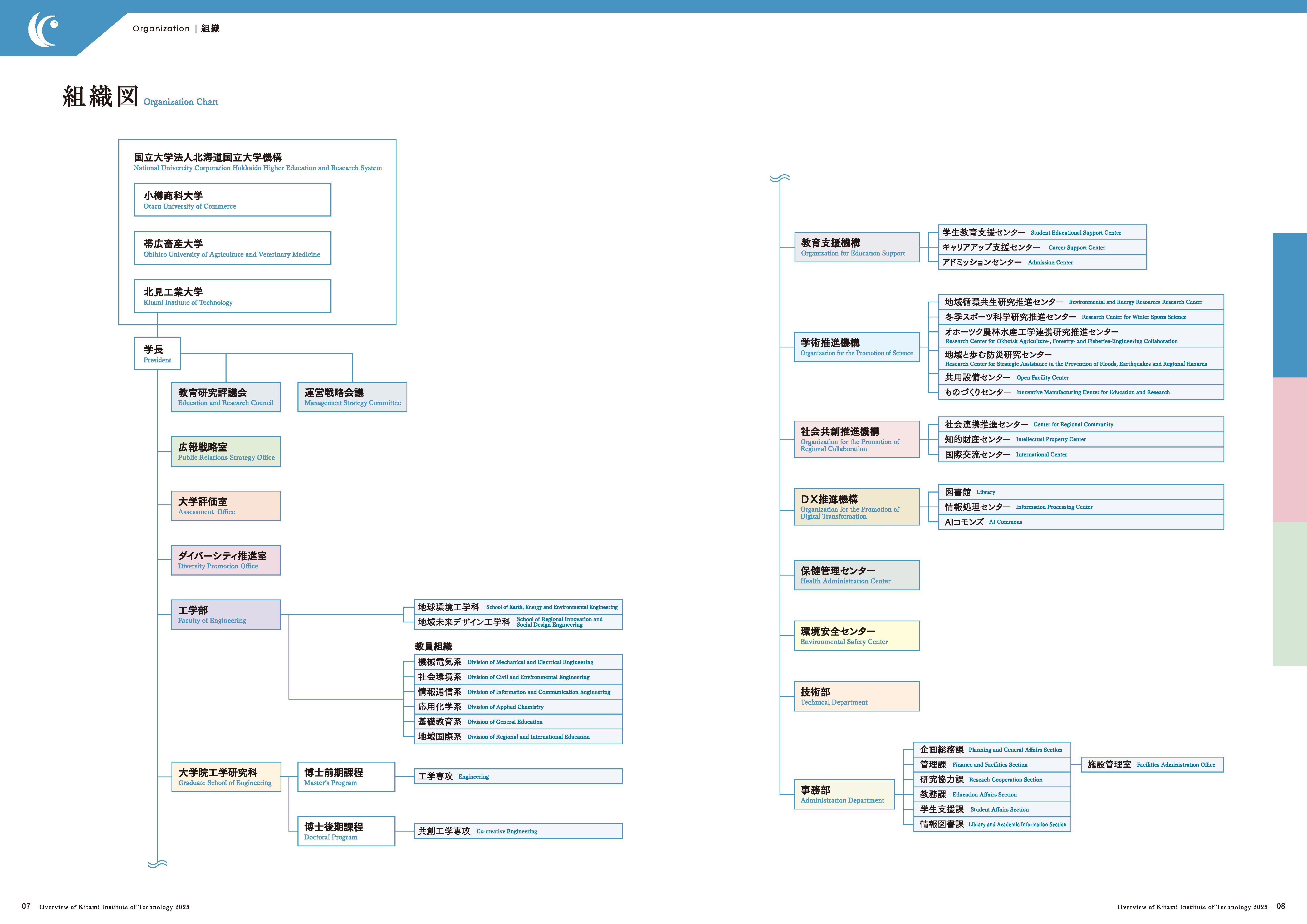Select the Kitami Institute of Technology box

[232, 296]
